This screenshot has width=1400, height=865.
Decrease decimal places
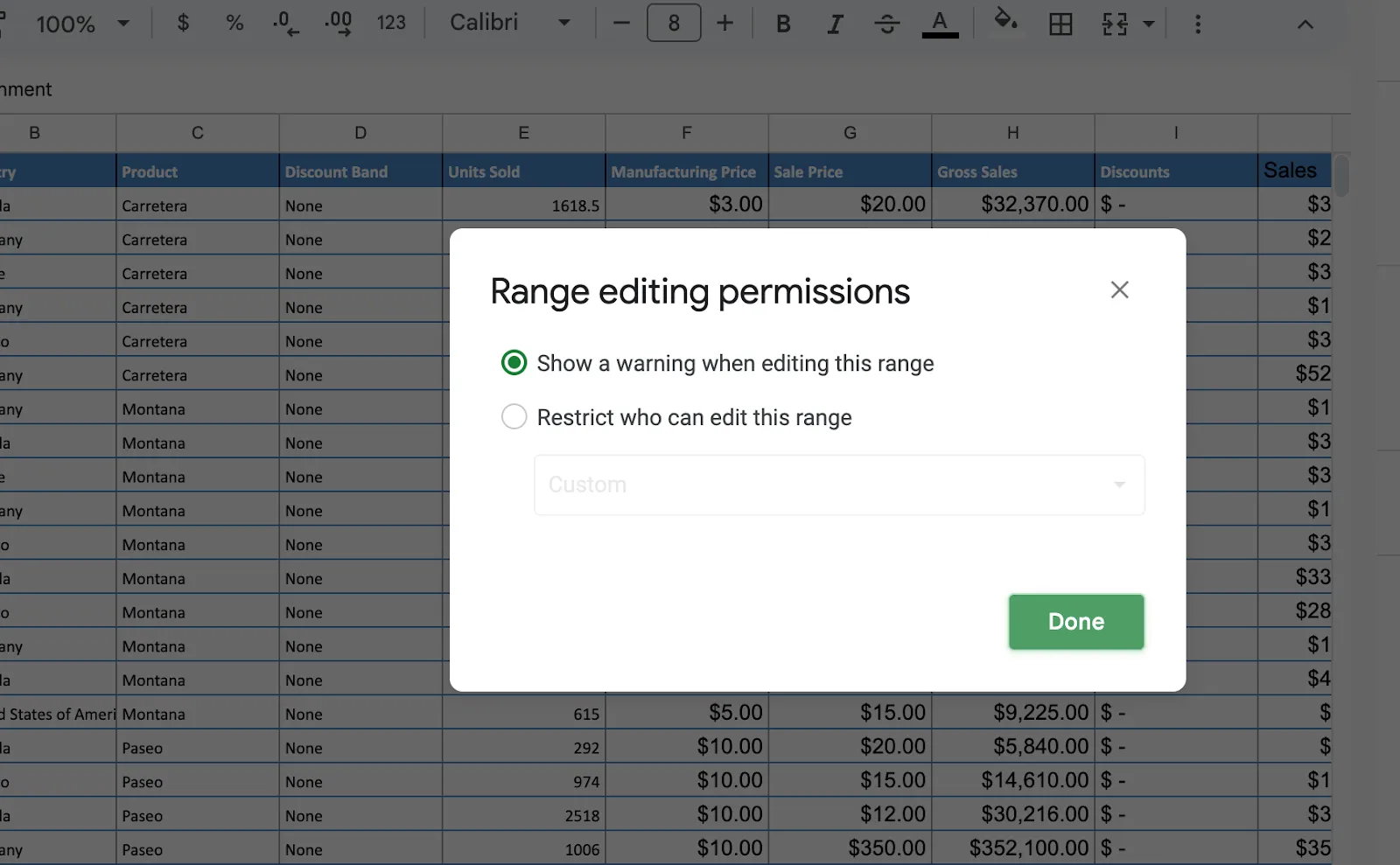[285, 23]
